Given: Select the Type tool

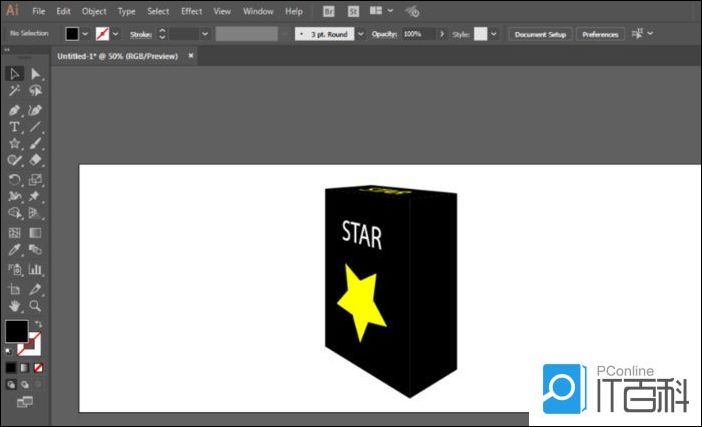Looking at the screenshot, I should click(x=15, y=127).
